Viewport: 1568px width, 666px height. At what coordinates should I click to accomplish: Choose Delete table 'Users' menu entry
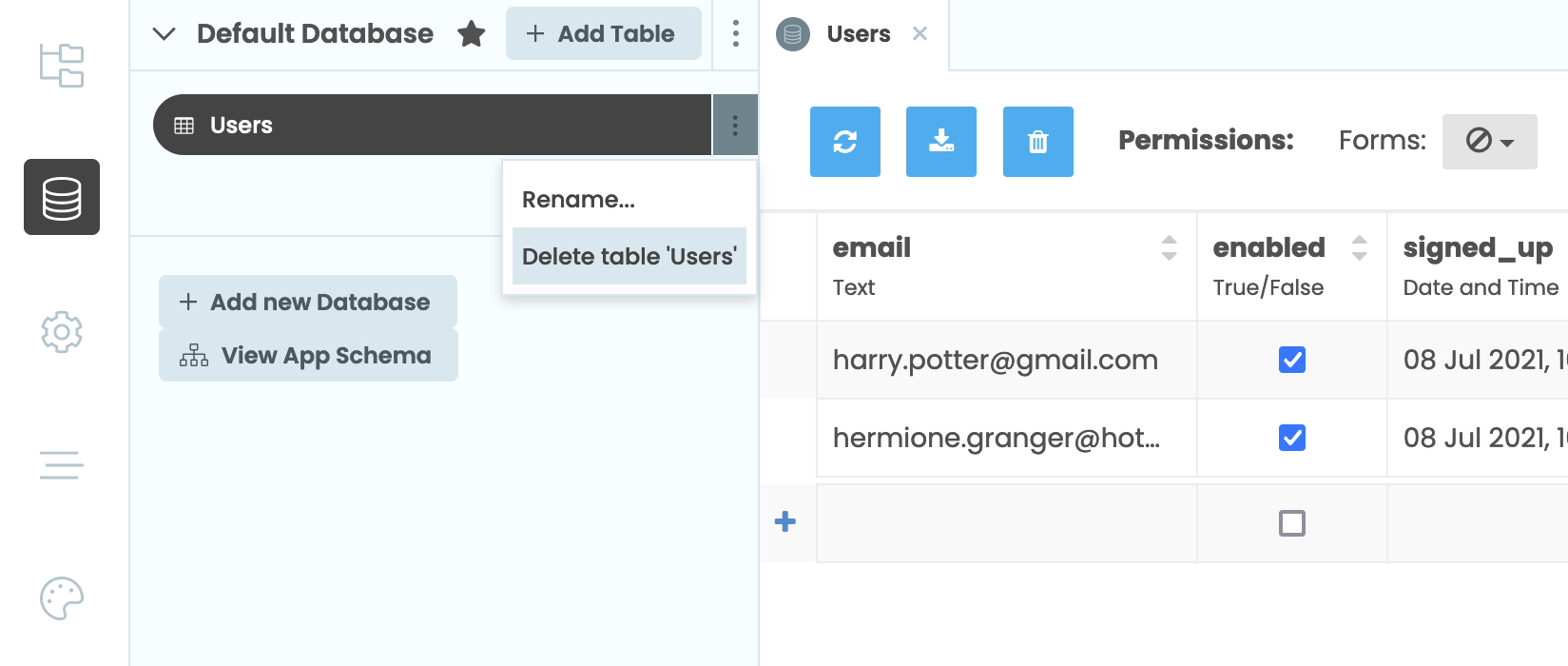tap(629, 256)
